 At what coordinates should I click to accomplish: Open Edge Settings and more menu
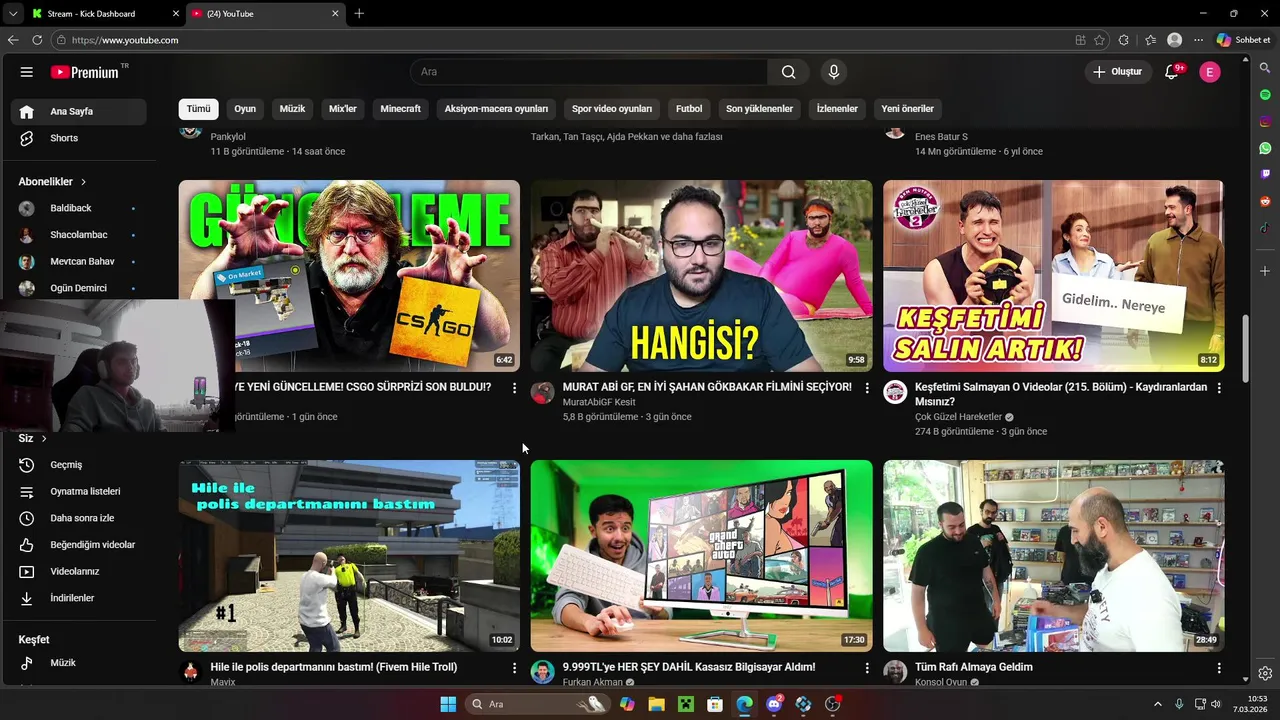1199,40
